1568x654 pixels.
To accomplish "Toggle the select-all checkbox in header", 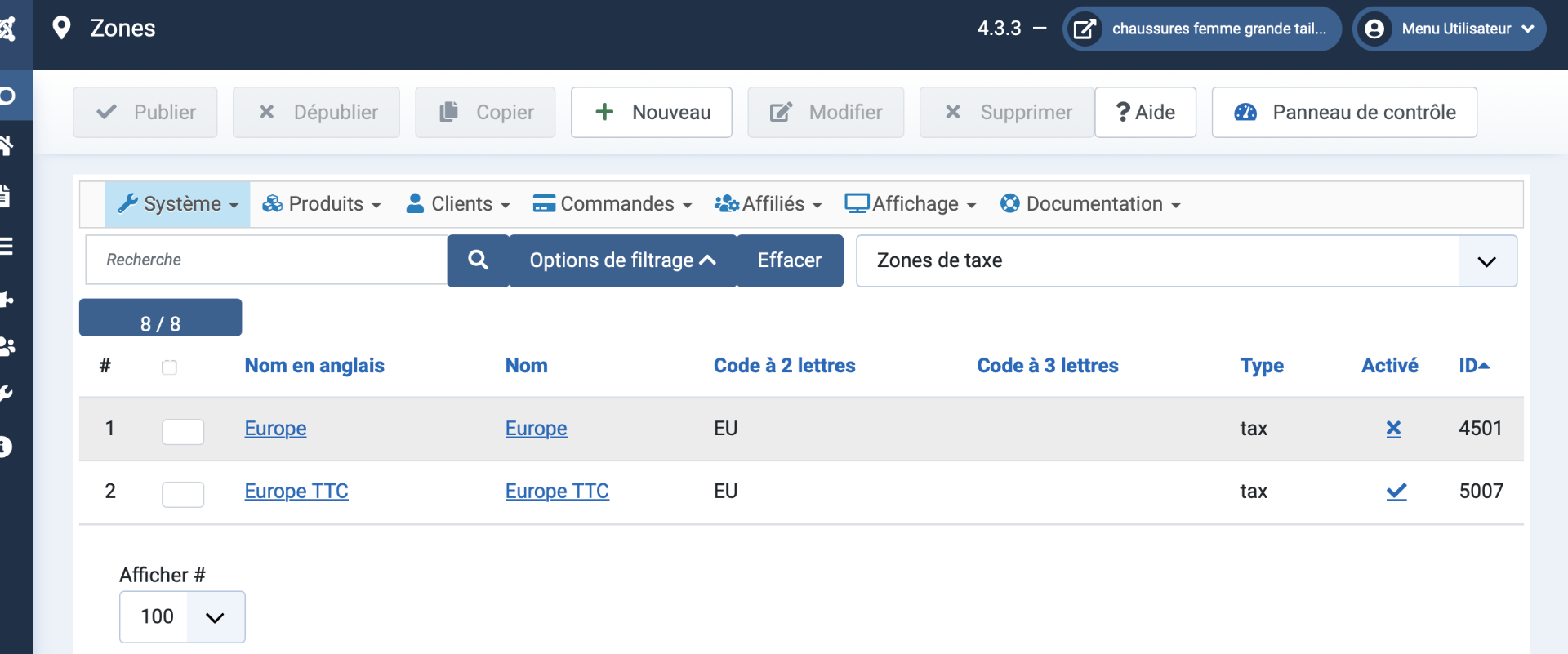I will pyautogui.click(x=169, y=367).
